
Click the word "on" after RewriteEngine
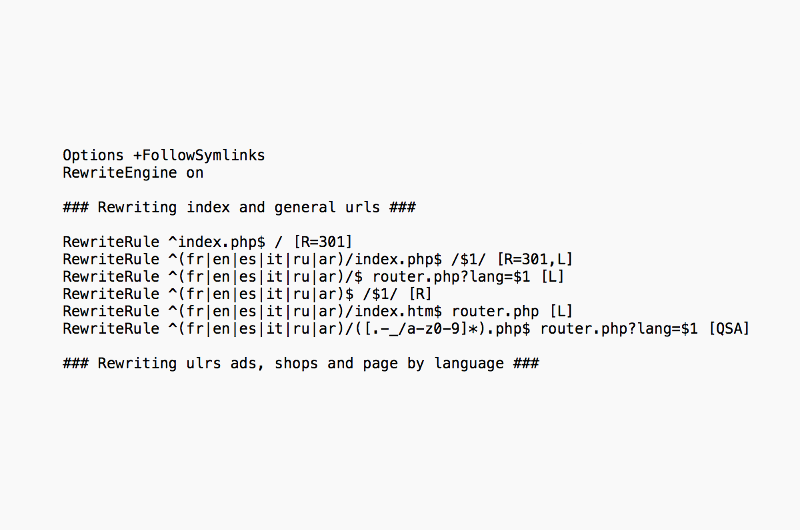click(x=194, y=173)
